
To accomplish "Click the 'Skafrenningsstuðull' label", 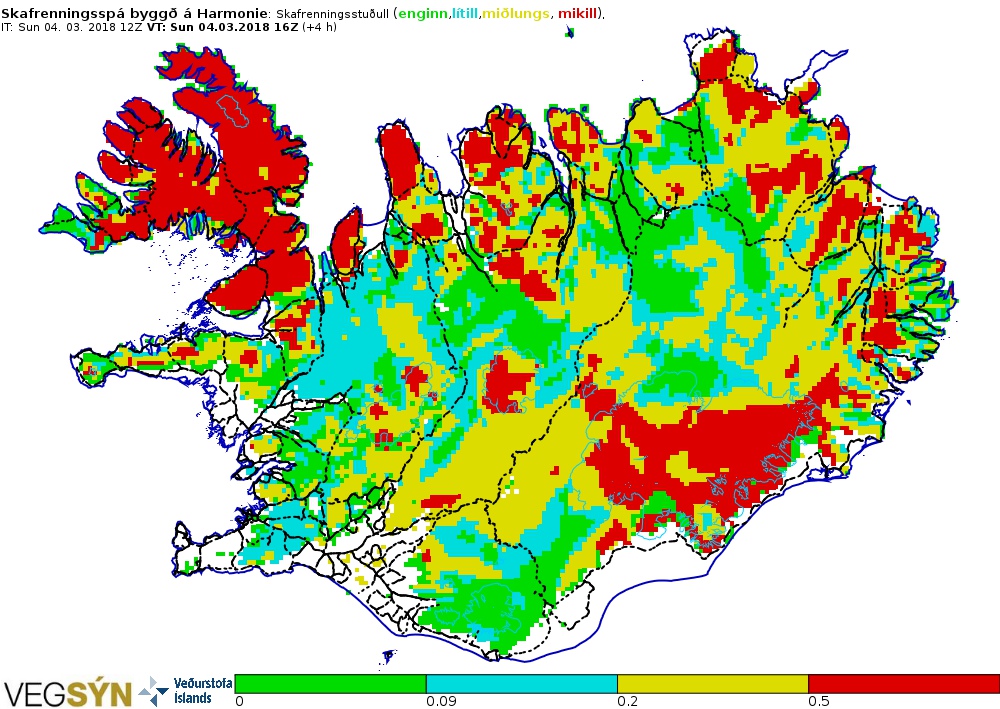I will coord(332,13).
